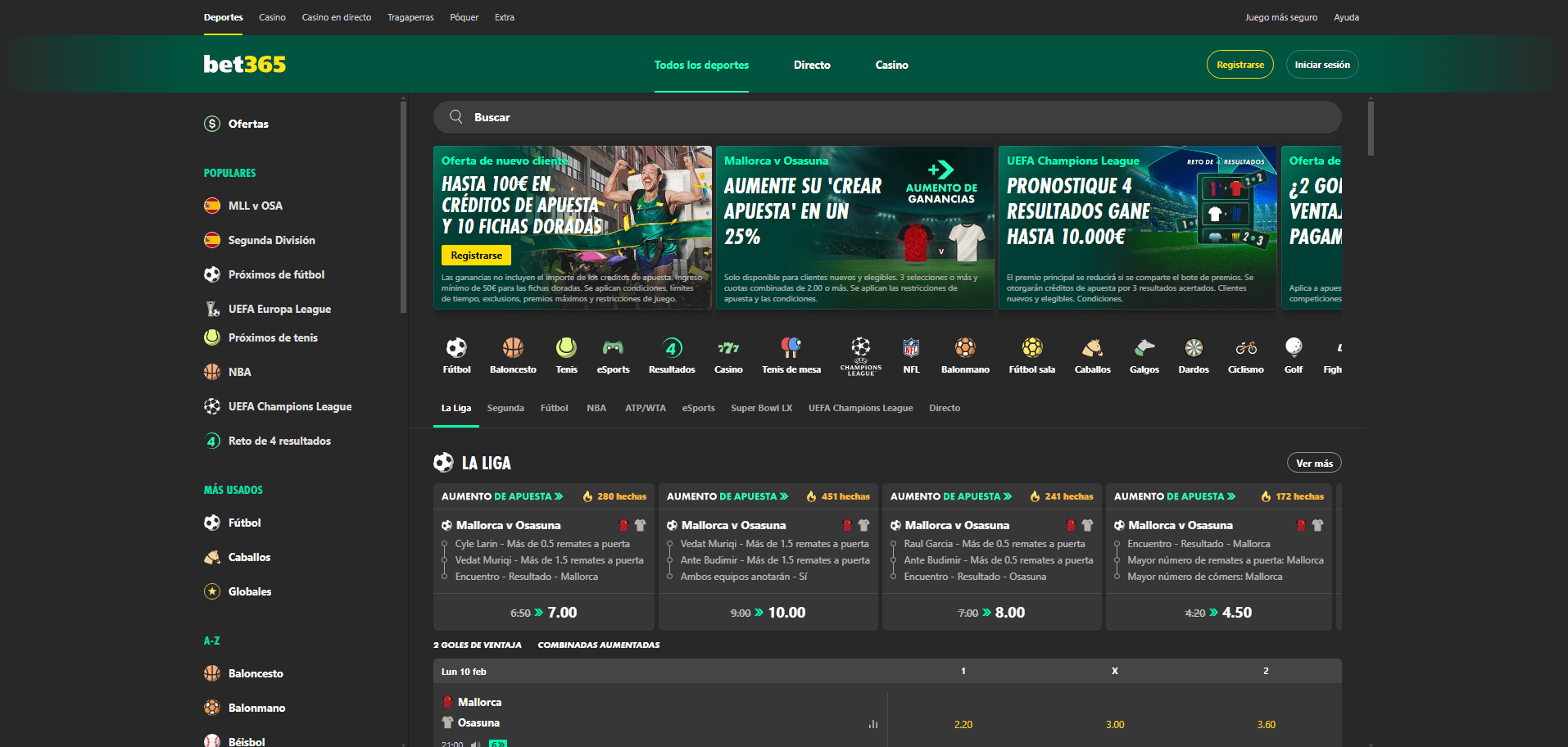Open the Juego más seguro link

tap(1281, 17)
